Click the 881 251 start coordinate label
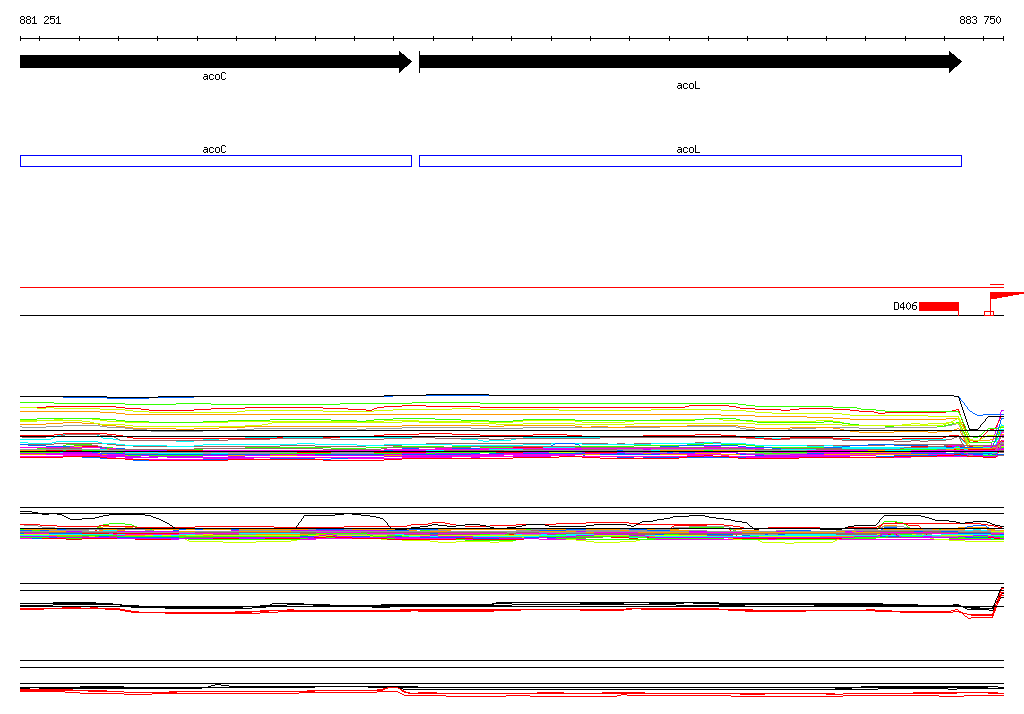The image size is (1024, 714). 40,20
